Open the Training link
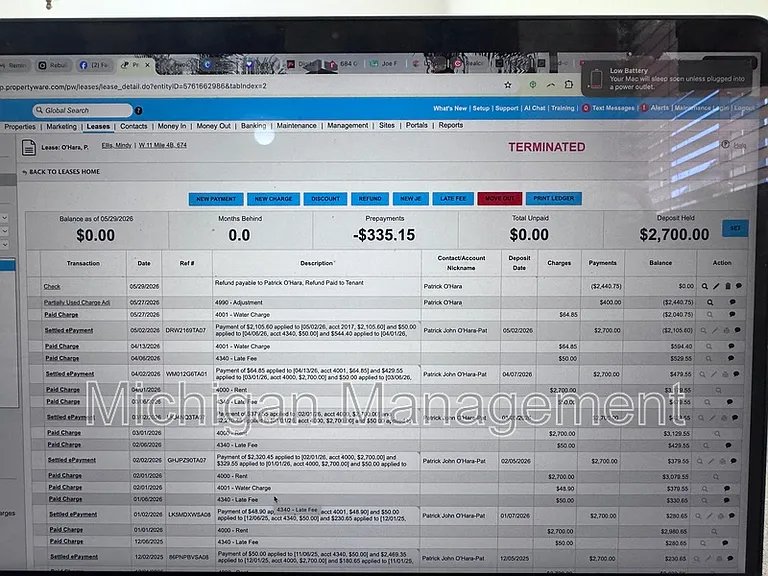This screenshot has width=768, height=576. [x=562, y=108]
